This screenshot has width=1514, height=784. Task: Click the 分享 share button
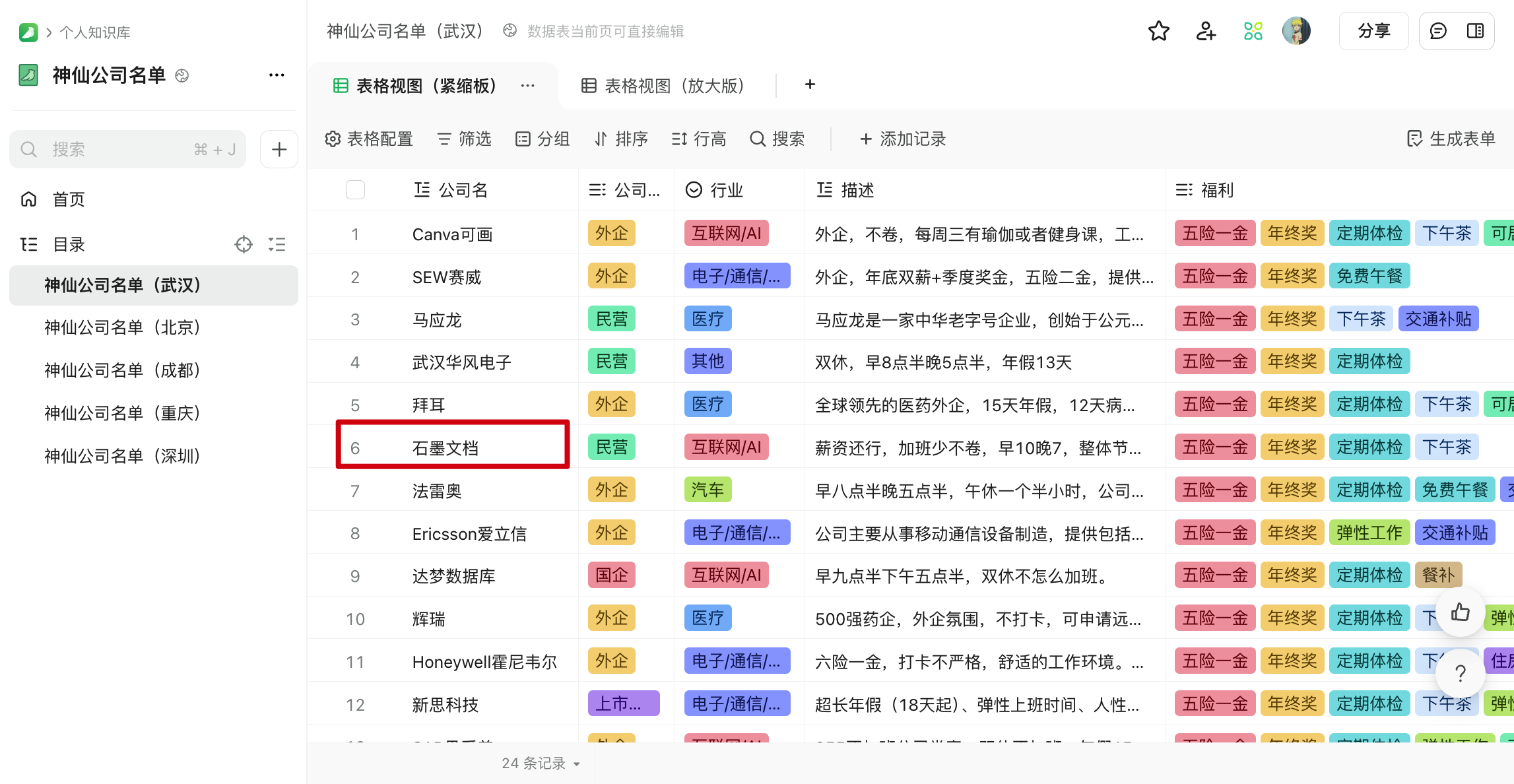(1373, 31)
